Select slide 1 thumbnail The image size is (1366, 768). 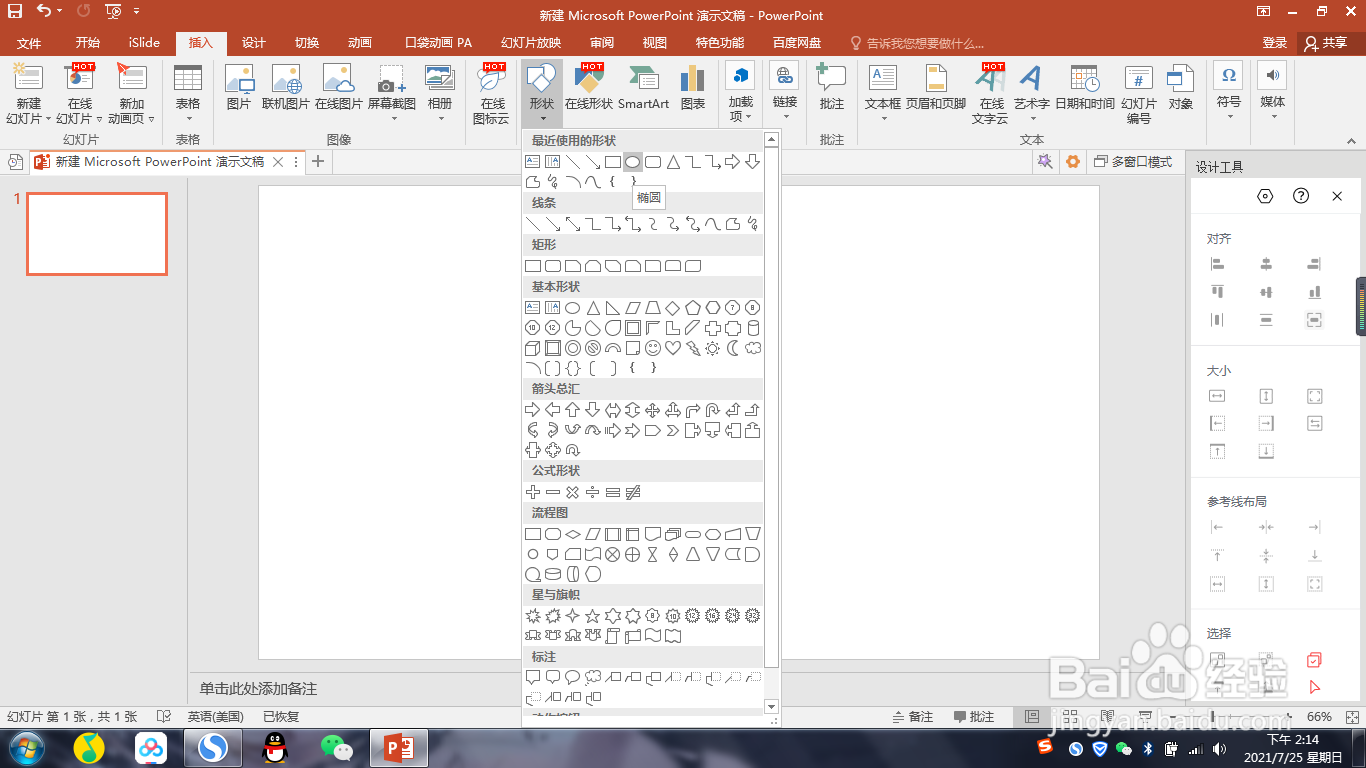[x=97, y=234]
